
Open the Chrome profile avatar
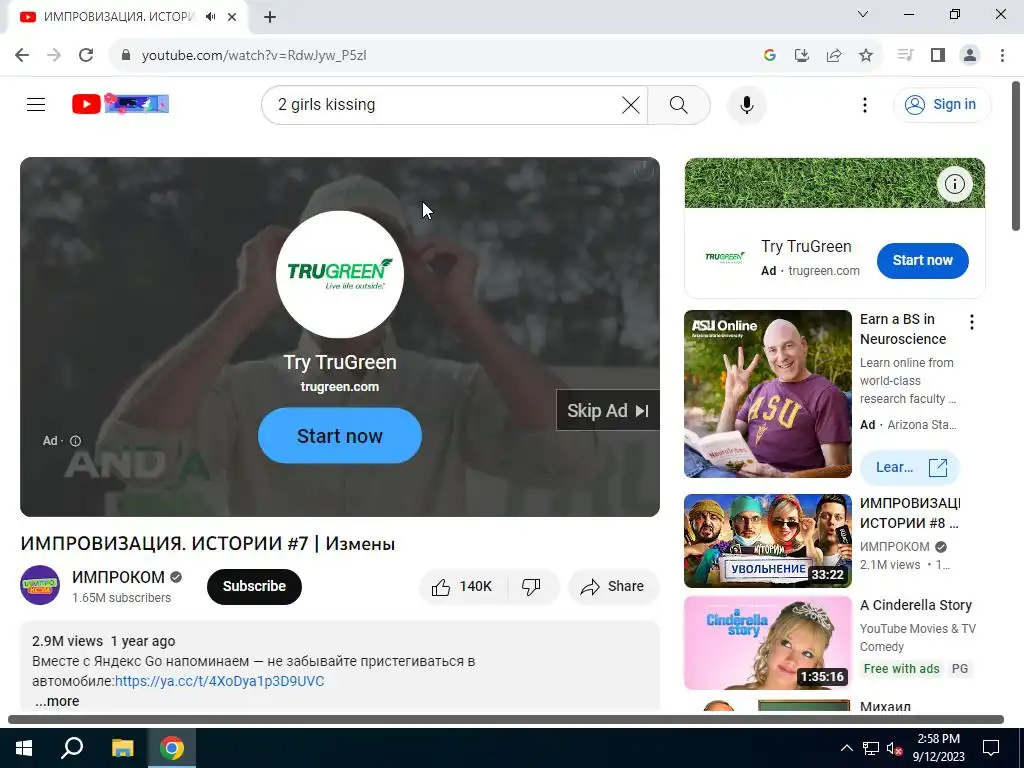pyautogui.click(x=970, y=55)
